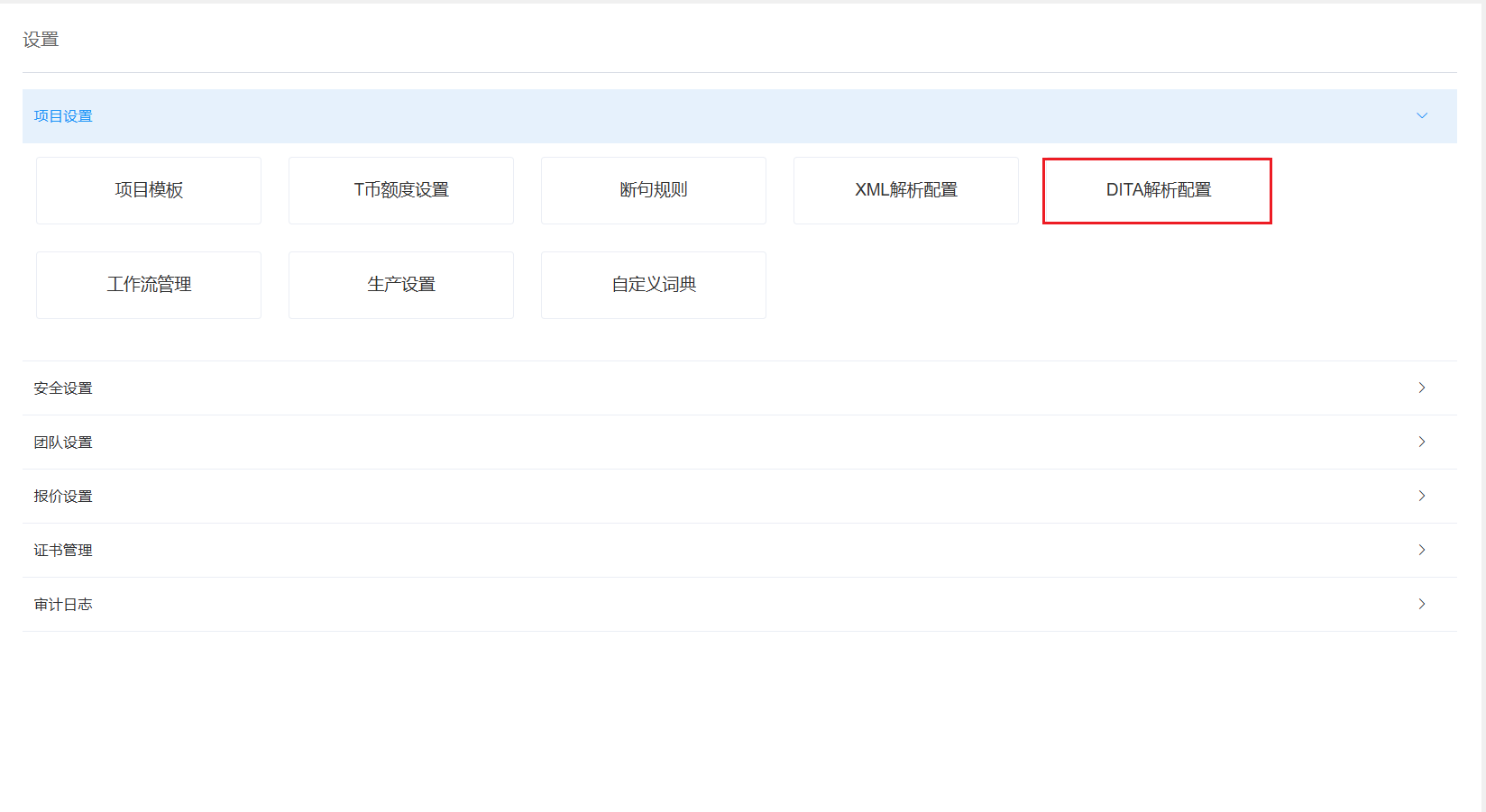This screenshot has height=812, width=1486.
Task: Select the 安全设置 section label
Action: (x=63, y=388)
